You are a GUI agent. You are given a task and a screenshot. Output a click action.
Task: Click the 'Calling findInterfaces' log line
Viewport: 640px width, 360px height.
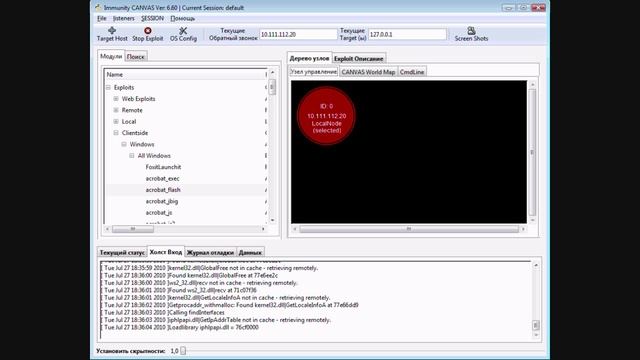[163, 312]
